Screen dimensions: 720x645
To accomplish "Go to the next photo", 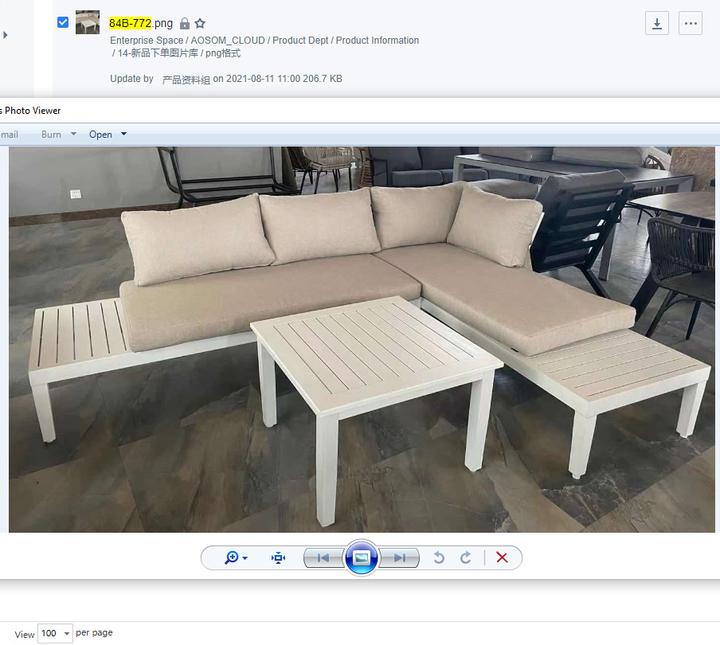I will tap(399, 558).
